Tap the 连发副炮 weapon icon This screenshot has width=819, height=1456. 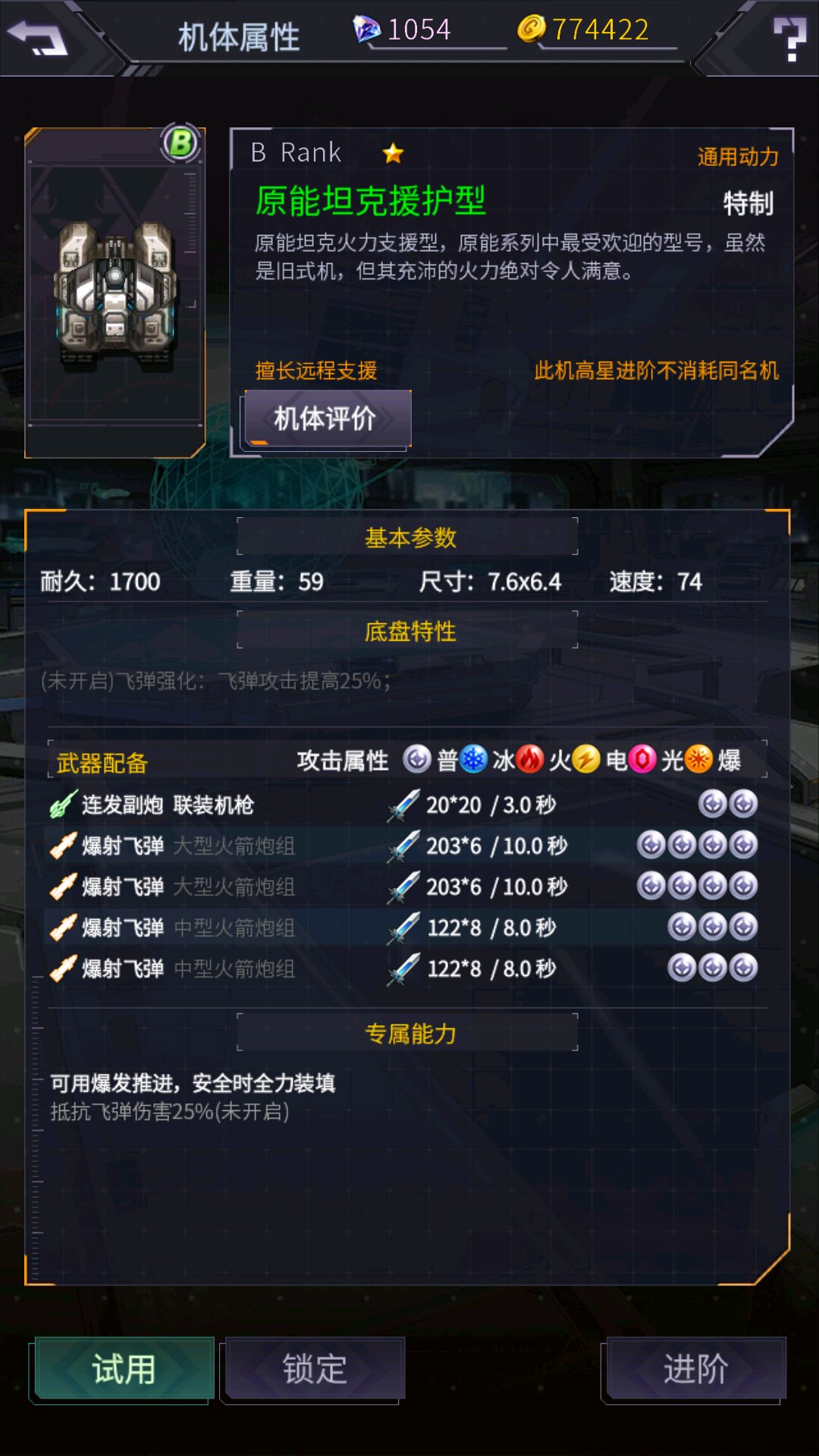coord(64,805)
